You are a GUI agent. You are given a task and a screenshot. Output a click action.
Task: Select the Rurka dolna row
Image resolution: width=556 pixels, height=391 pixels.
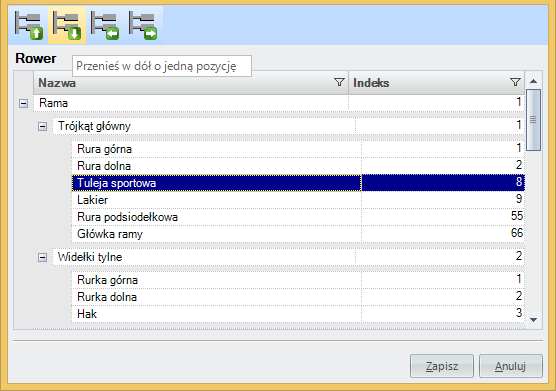coord(298,297)
